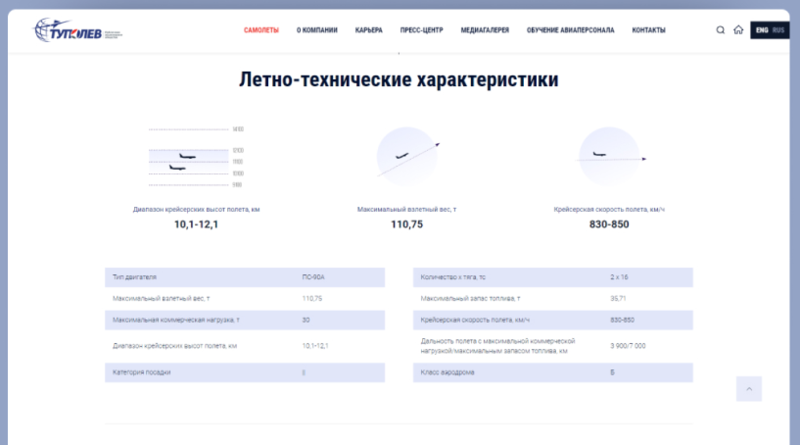
Task: Select the table cell 110,75
Action: (312, 299)
